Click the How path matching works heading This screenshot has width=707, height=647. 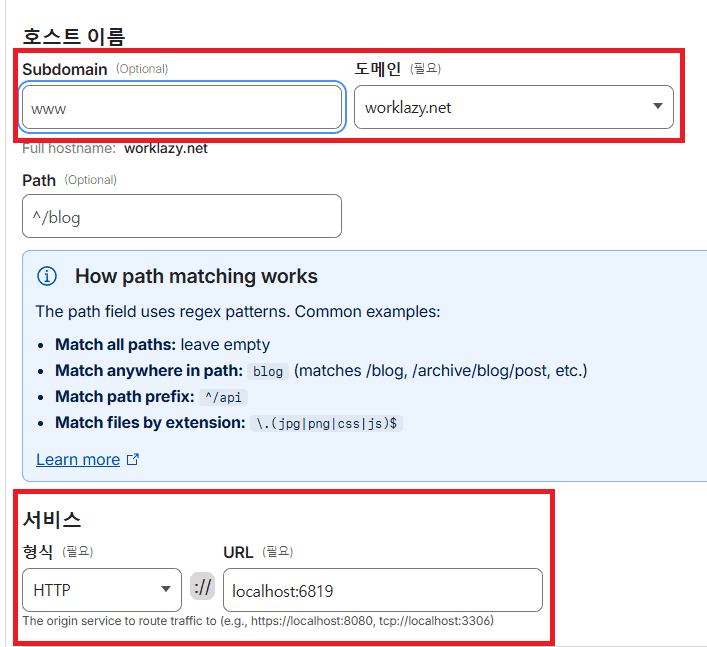point(196,276)
